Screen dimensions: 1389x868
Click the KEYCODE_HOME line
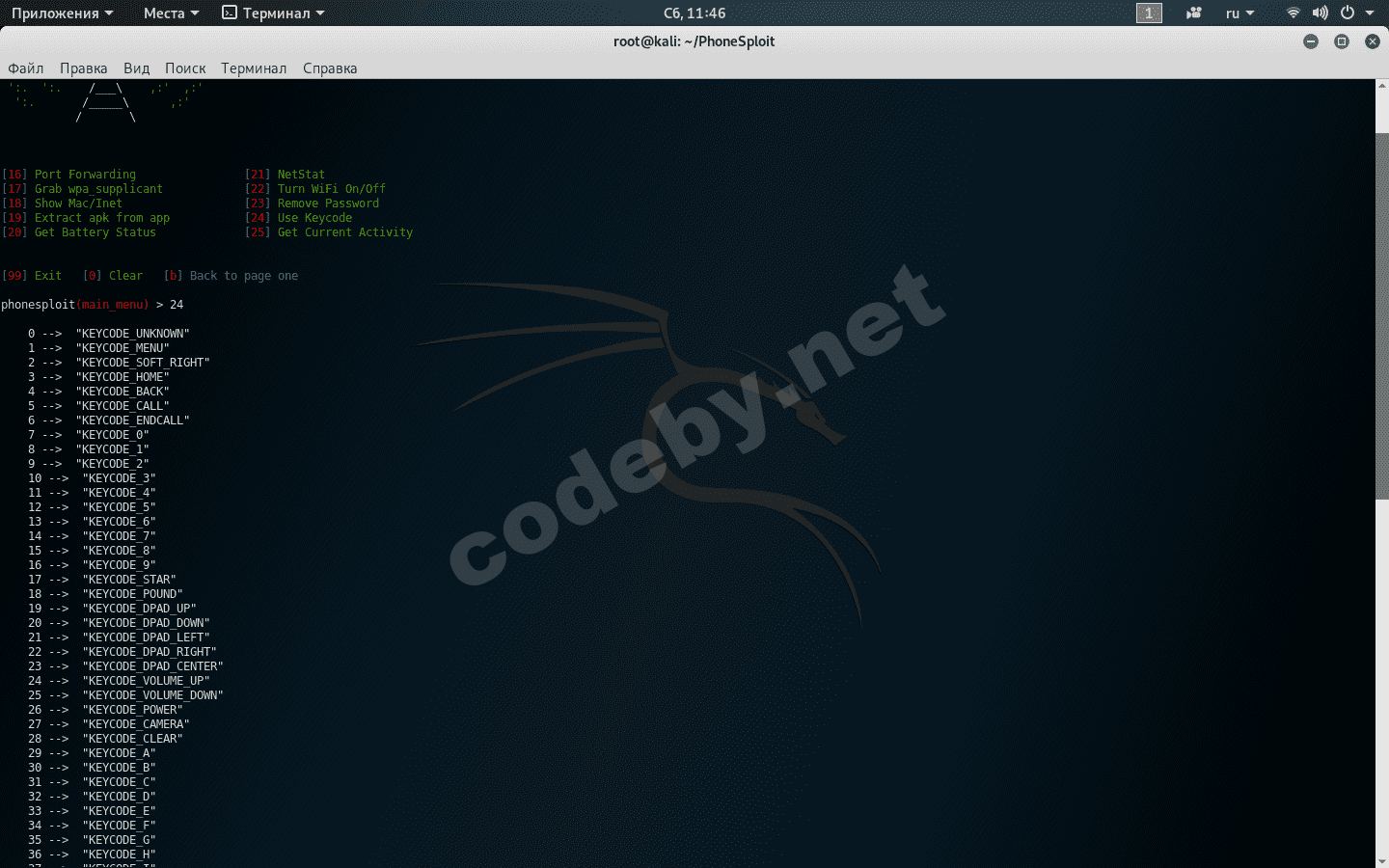(x=98, y=377)
